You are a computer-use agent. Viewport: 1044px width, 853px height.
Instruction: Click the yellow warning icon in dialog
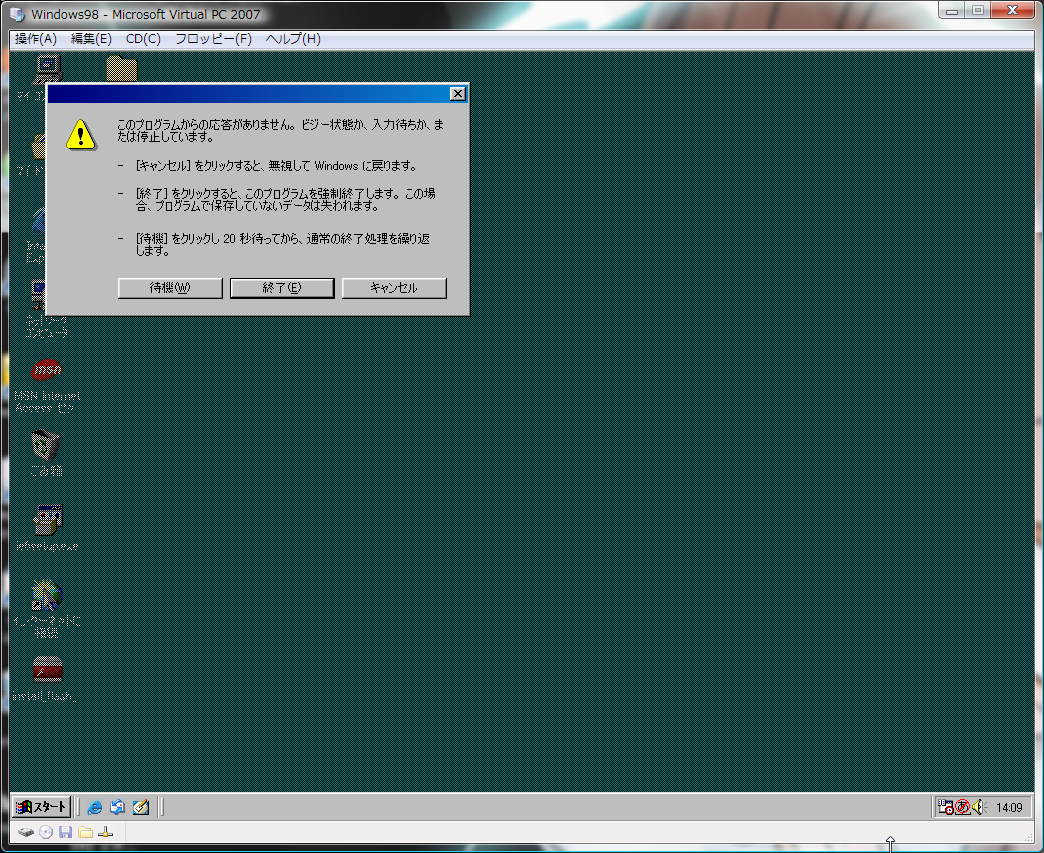[81, 134]
